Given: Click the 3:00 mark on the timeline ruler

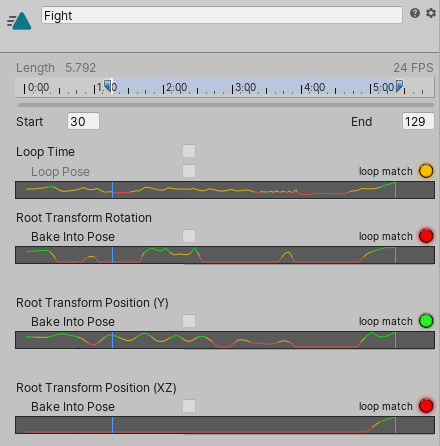Looking at the screenshot, I should (246, 88).
